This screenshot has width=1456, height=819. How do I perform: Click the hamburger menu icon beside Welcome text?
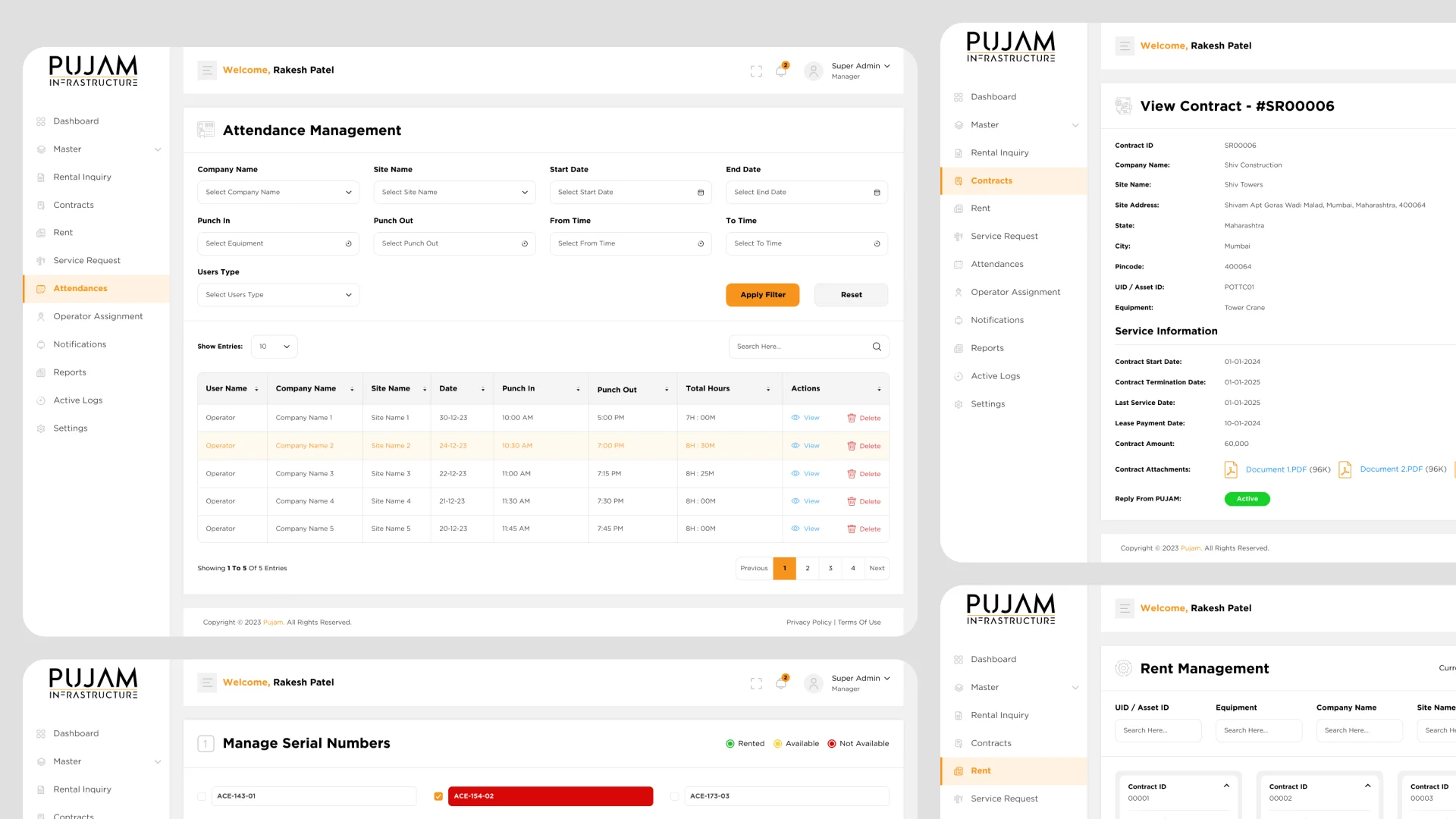[x=207, y=71]
